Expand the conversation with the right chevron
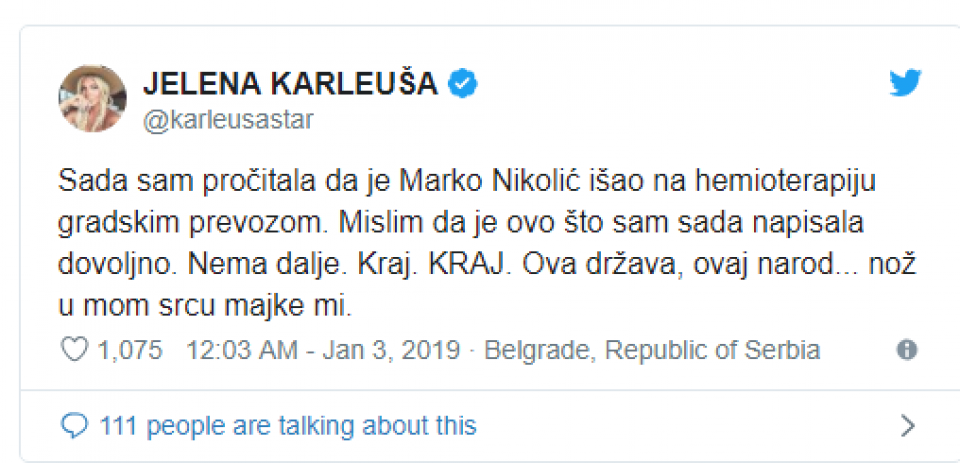960x463 pixels. (x=908, y=426)
